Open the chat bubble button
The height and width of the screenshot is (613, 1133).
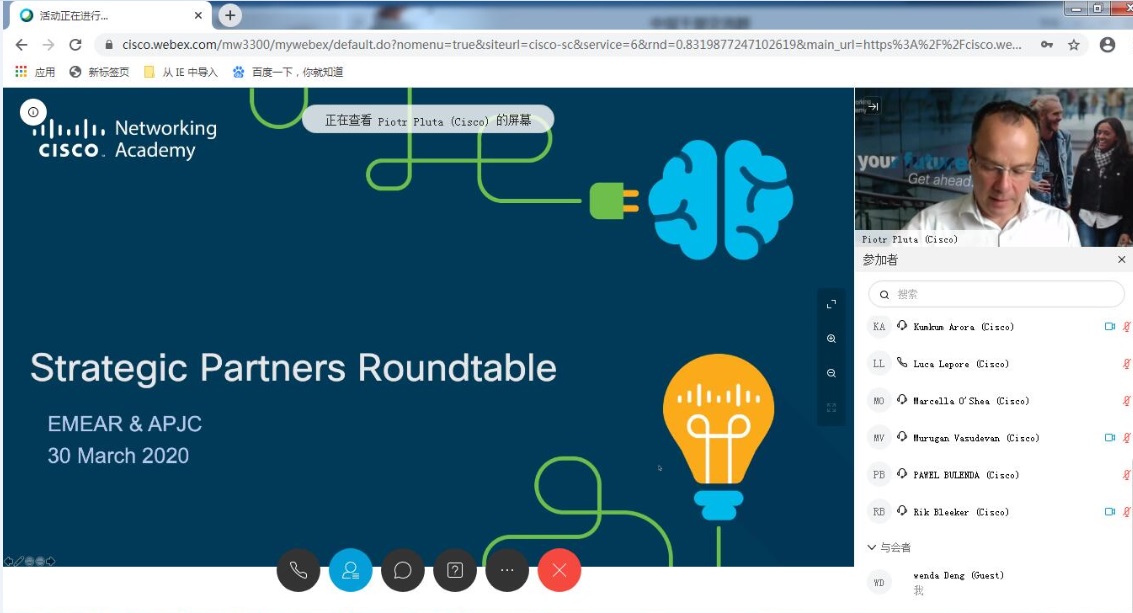tap(402, 570)
